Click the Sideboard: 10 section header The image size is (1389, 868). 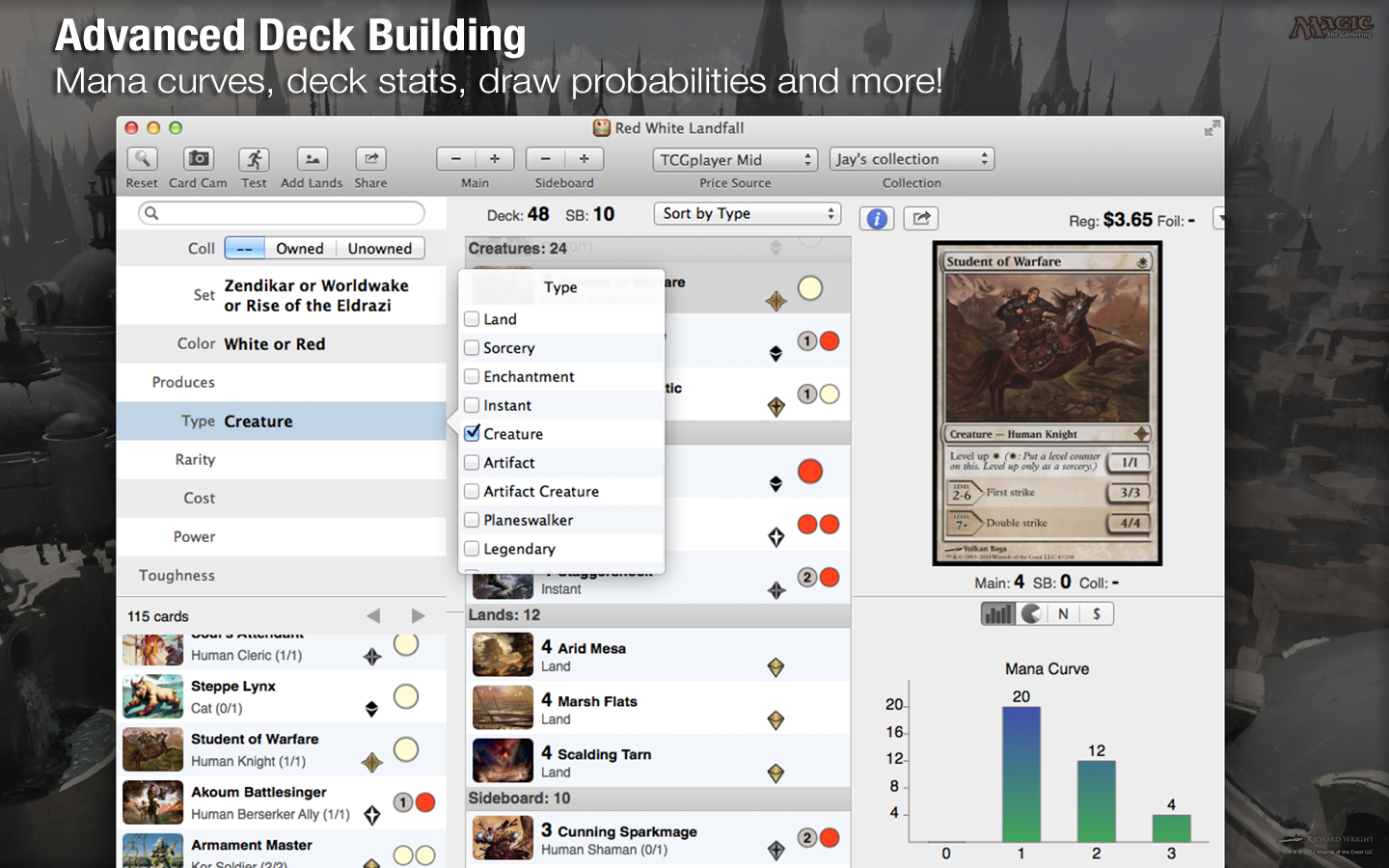coord(658,799)
